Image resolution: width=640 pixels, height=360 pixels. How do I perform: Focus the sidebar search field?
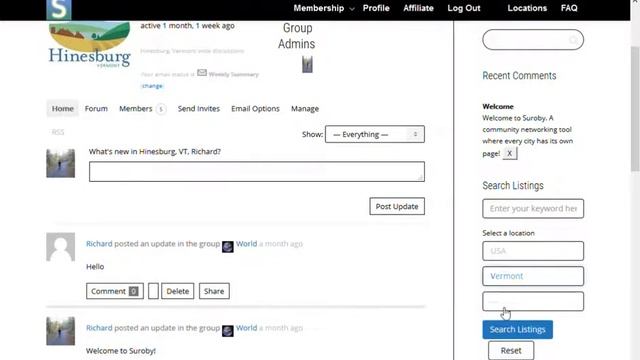[x=533, y=40]
